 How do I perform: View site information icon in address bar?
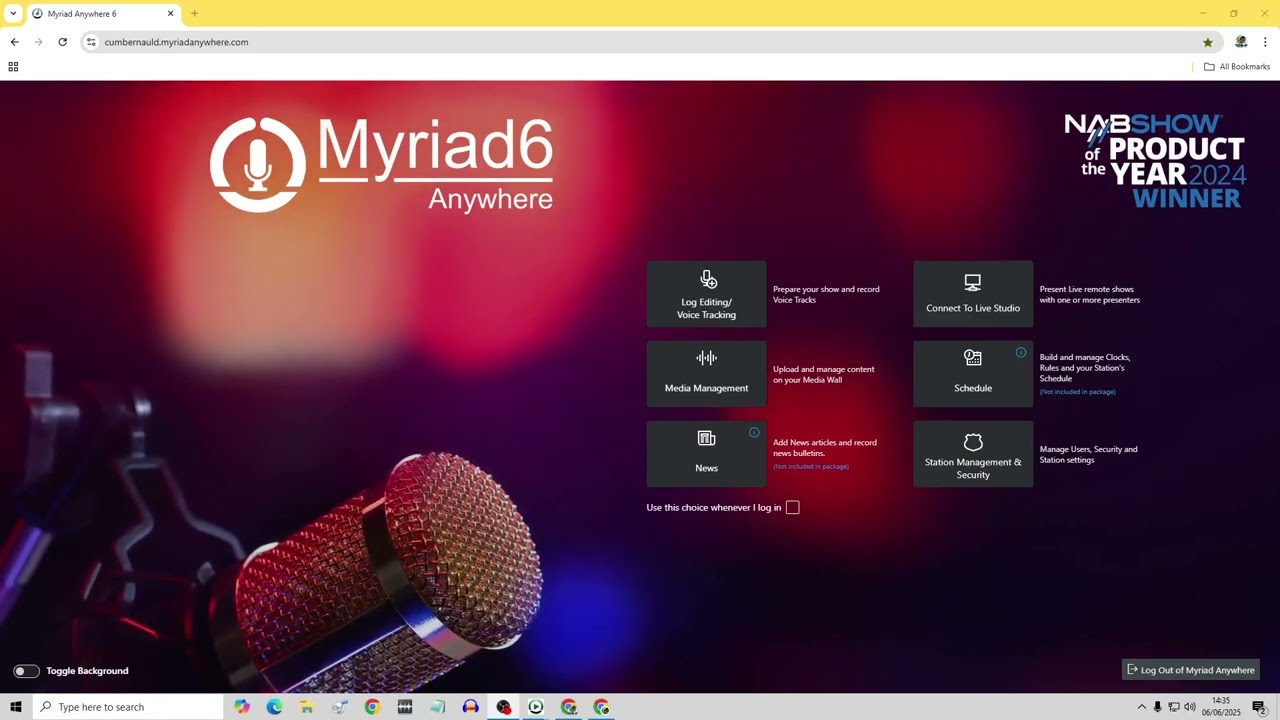click(91, 42)
